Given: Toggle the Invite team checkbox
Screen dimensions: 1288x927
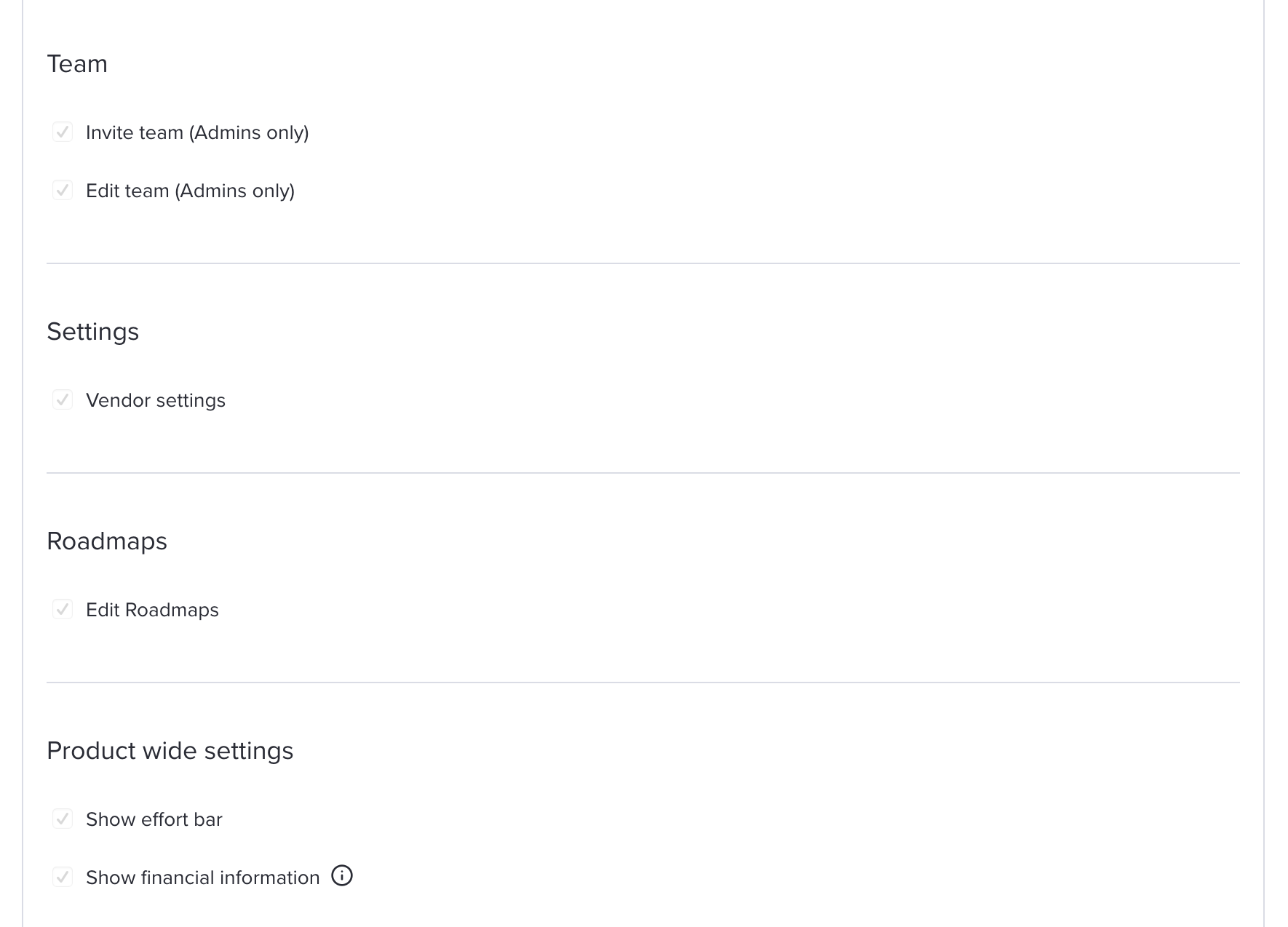Looking at the screenshot, I should point(63,132).
